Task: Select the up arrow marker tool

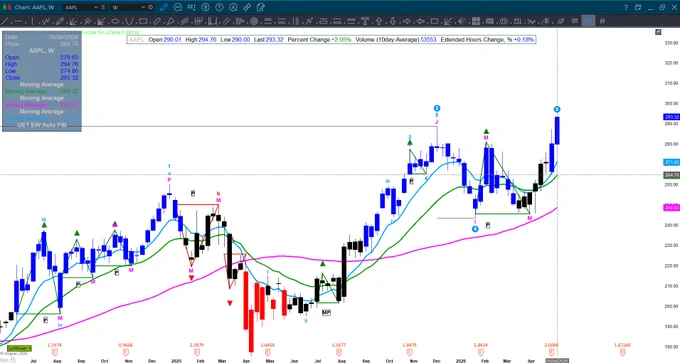Action: pyautogui.click(x=379, y=21)
